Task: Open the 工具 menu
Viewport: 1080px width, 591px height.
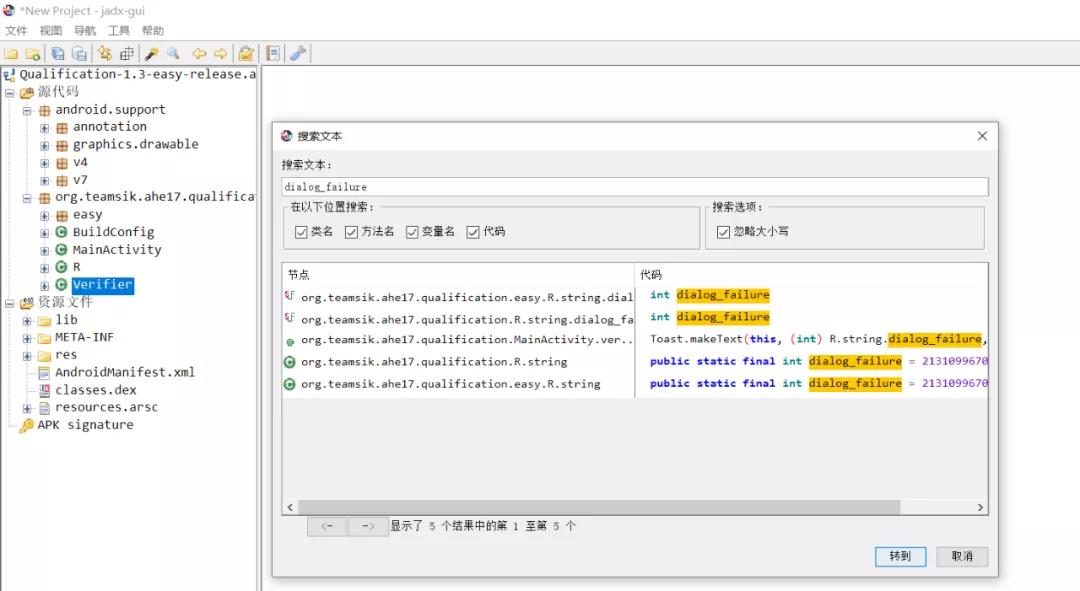Action: point(118,30)
